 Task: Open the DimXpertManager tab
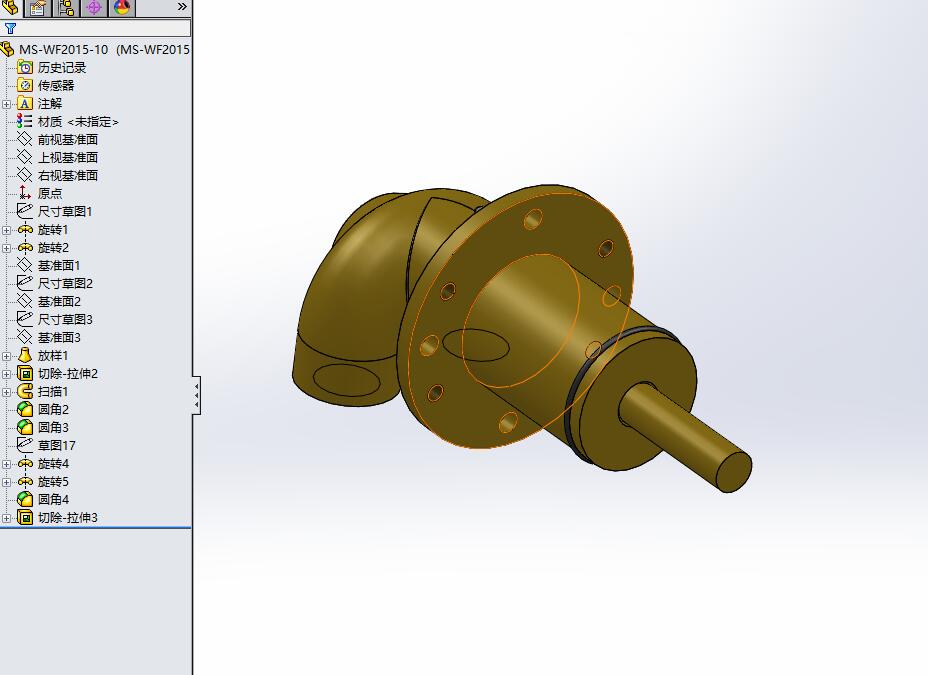pyautogui.click(x=94, y=7)
